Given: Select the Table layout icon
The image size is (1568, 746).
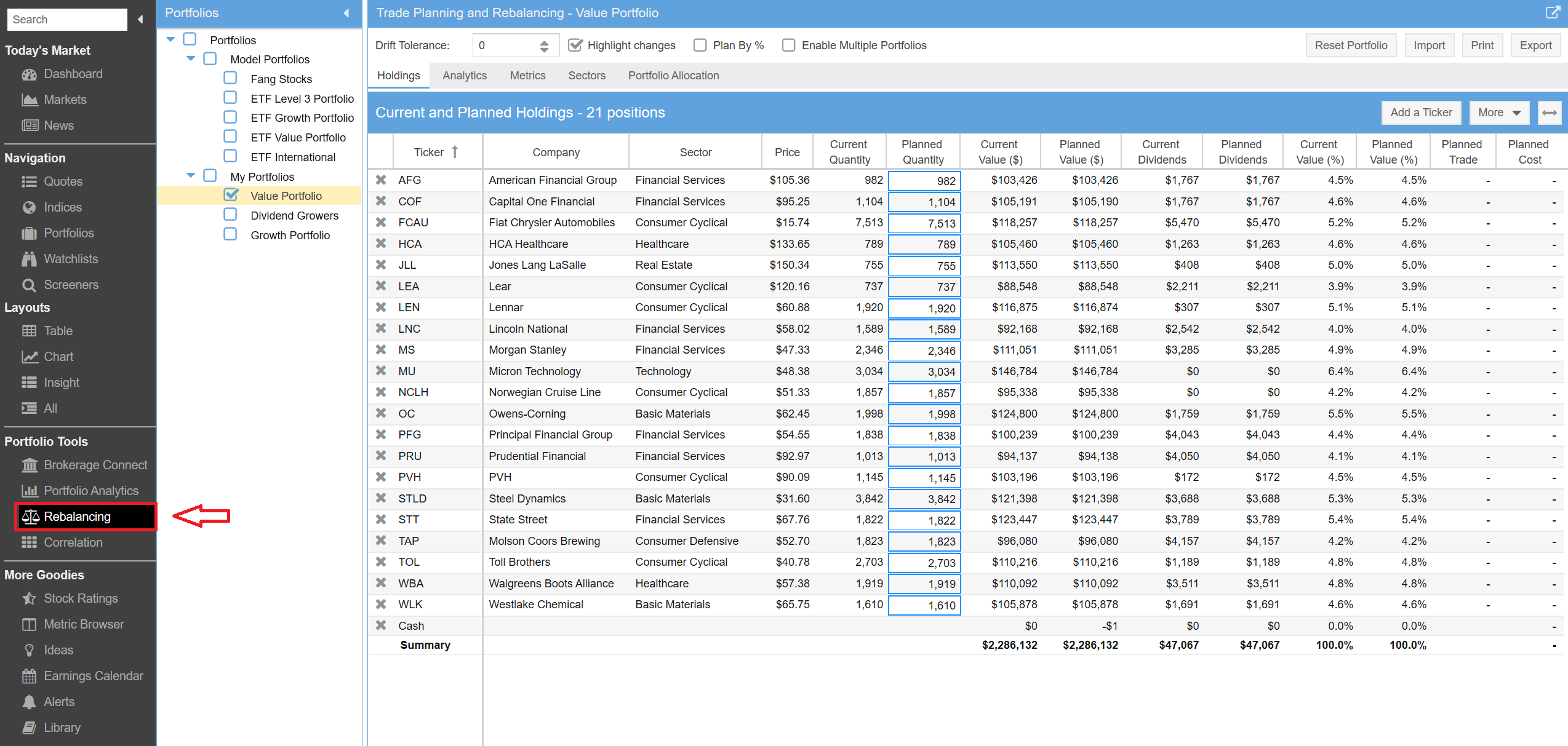Looking at the screenshot, I should click(29, 331).
